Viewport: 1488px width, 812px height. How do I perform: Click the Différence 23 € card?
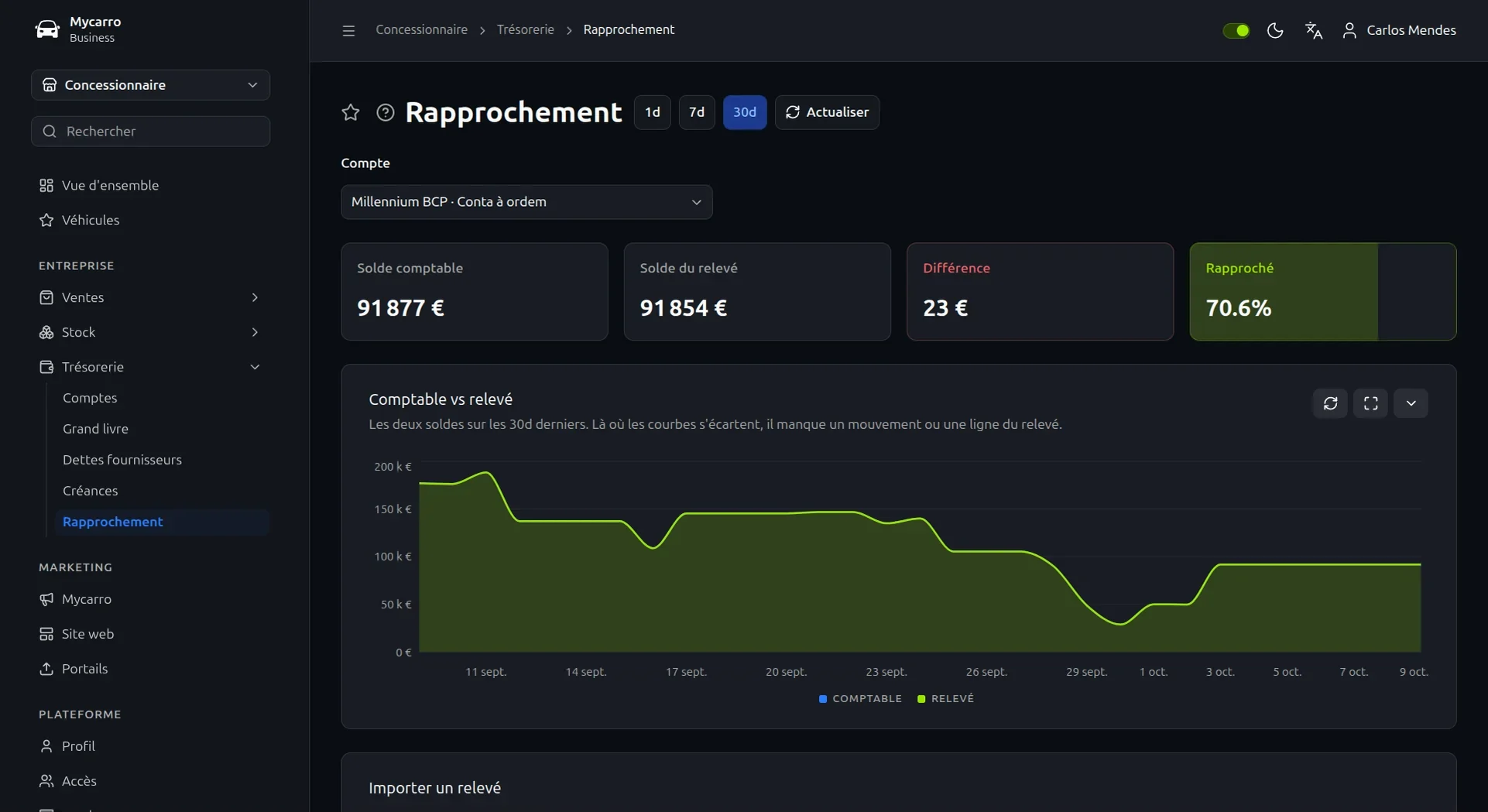click(1040, 292)
